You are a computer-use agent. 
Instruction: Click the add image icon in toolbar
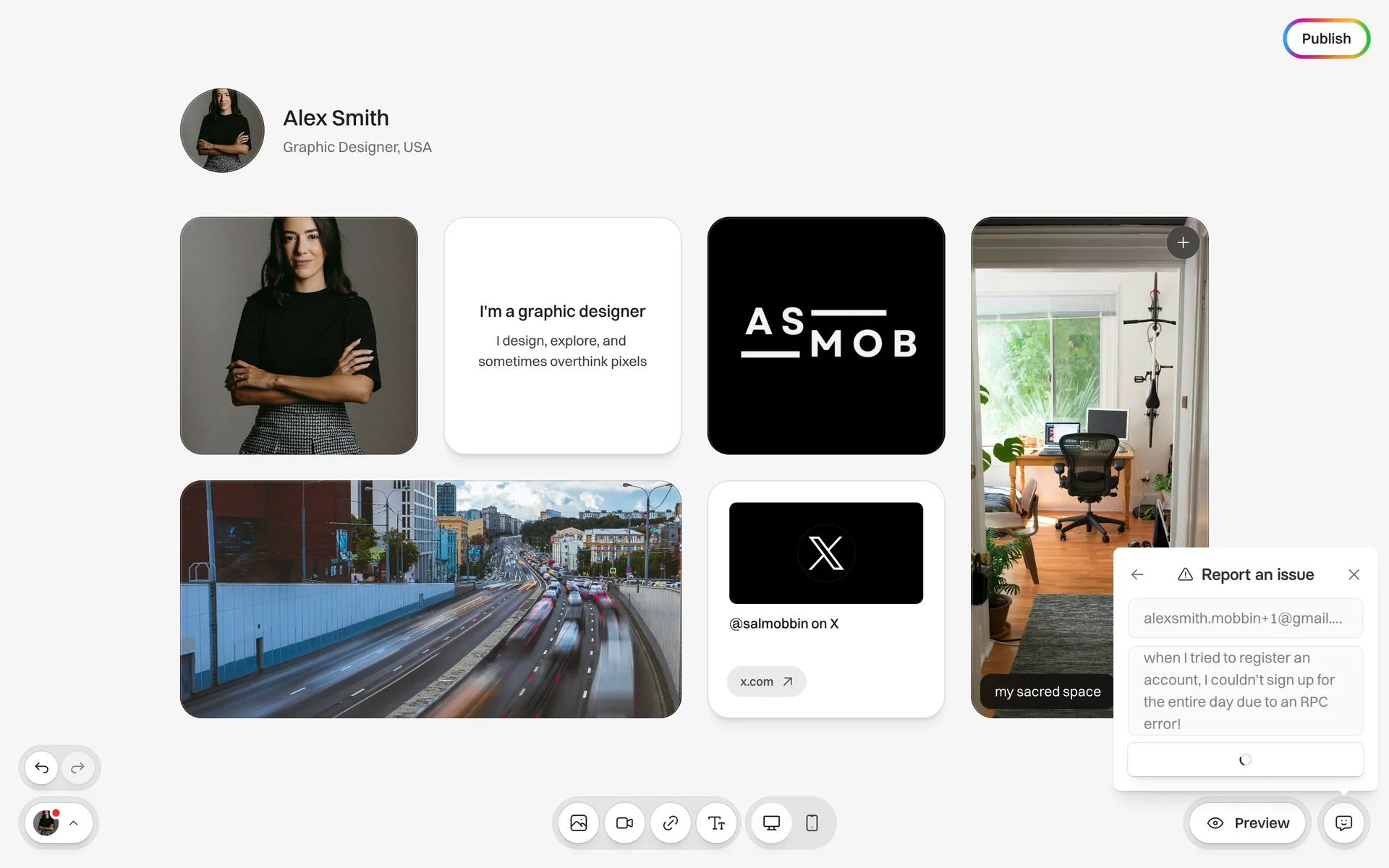tap(579, 823)
